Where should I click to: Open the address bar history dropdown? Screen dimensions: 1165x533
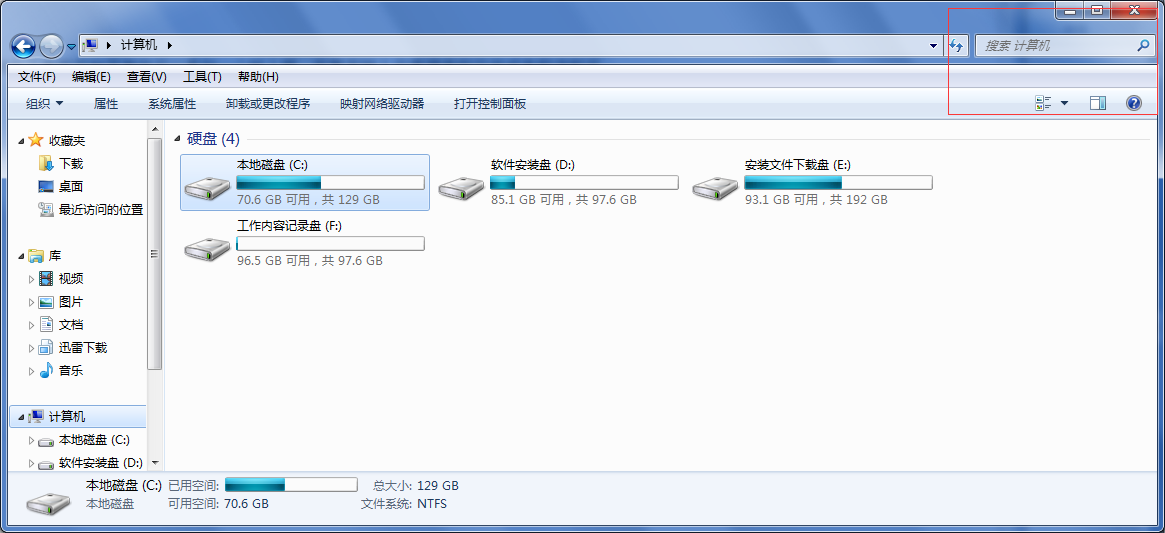[x=934, y=46]
